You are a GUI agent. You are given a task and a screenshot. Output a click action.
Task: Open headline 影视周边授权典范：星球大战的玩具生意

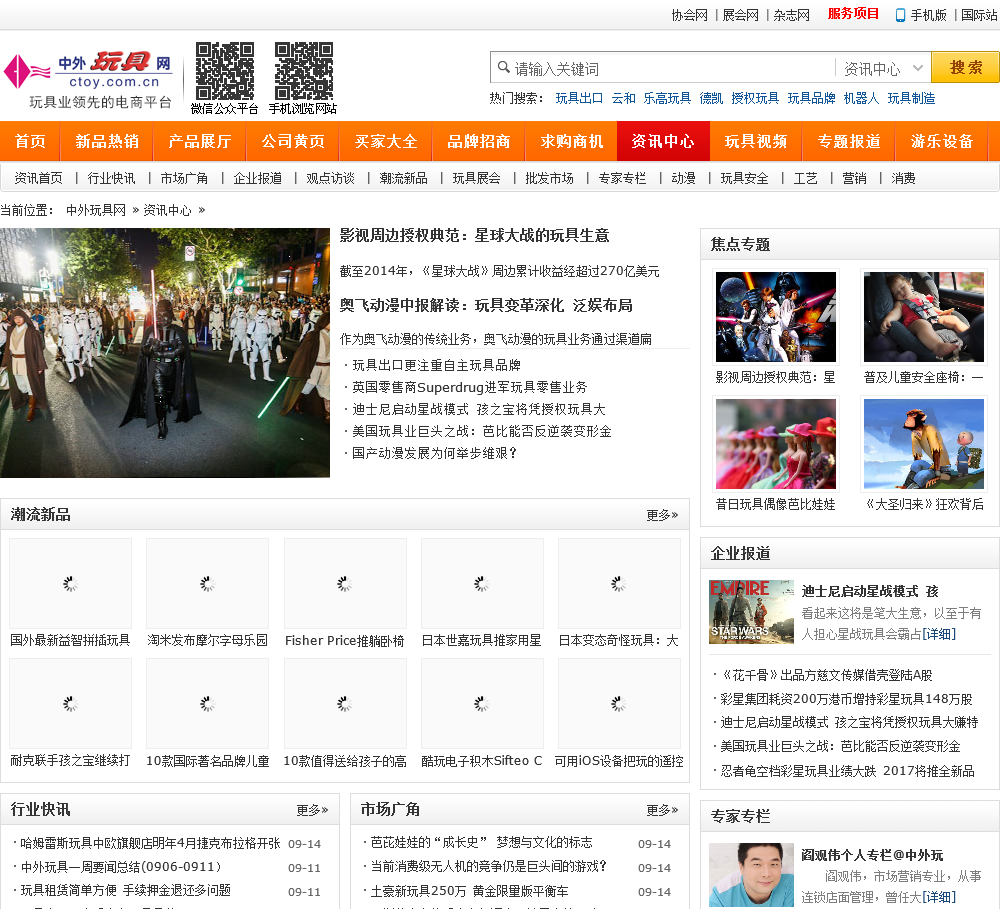474,235
